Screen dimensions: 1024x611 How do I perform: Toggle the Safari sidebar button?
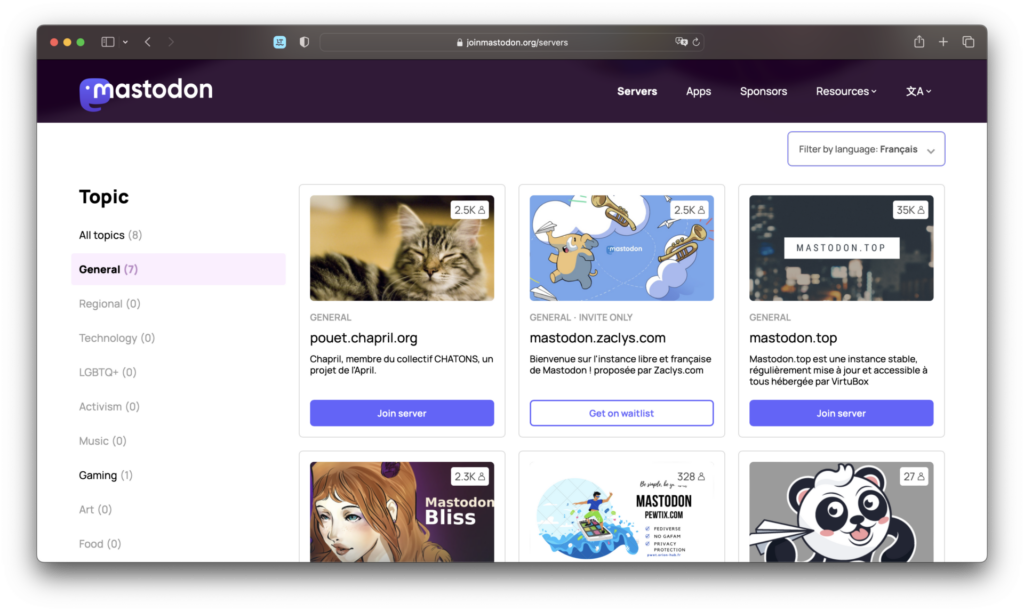point(108,42)
